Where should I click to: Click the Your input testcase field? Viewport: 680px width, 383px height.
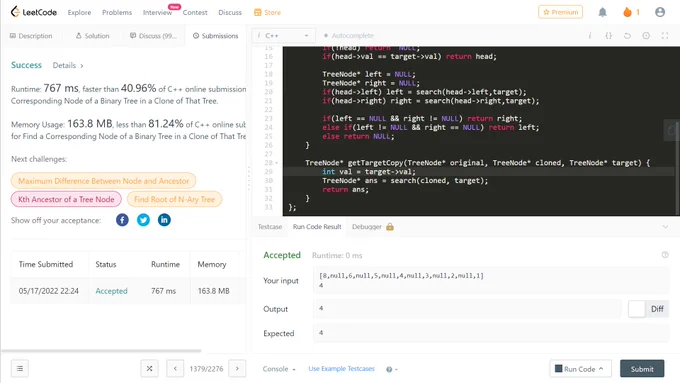[x=491, y=280]
